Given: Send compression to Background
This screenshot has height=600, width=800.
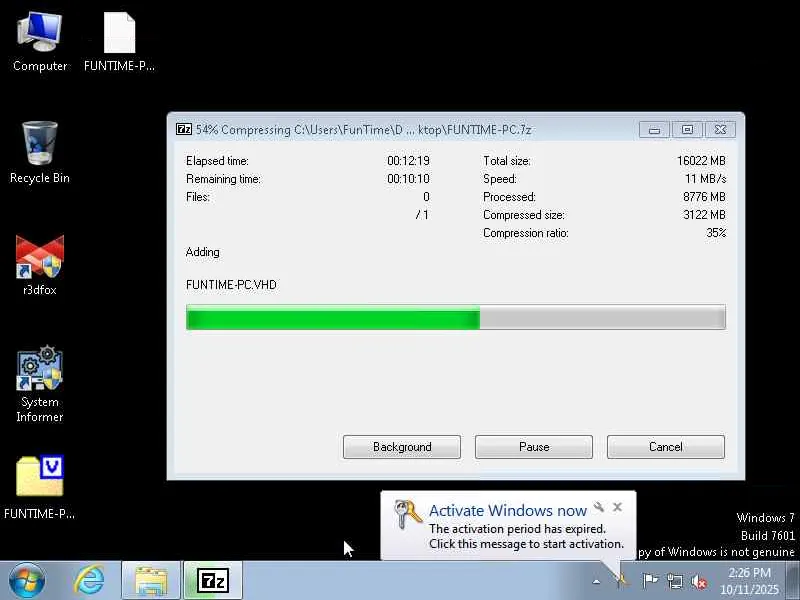Looking at the screenshot, I should coord(402,447).
